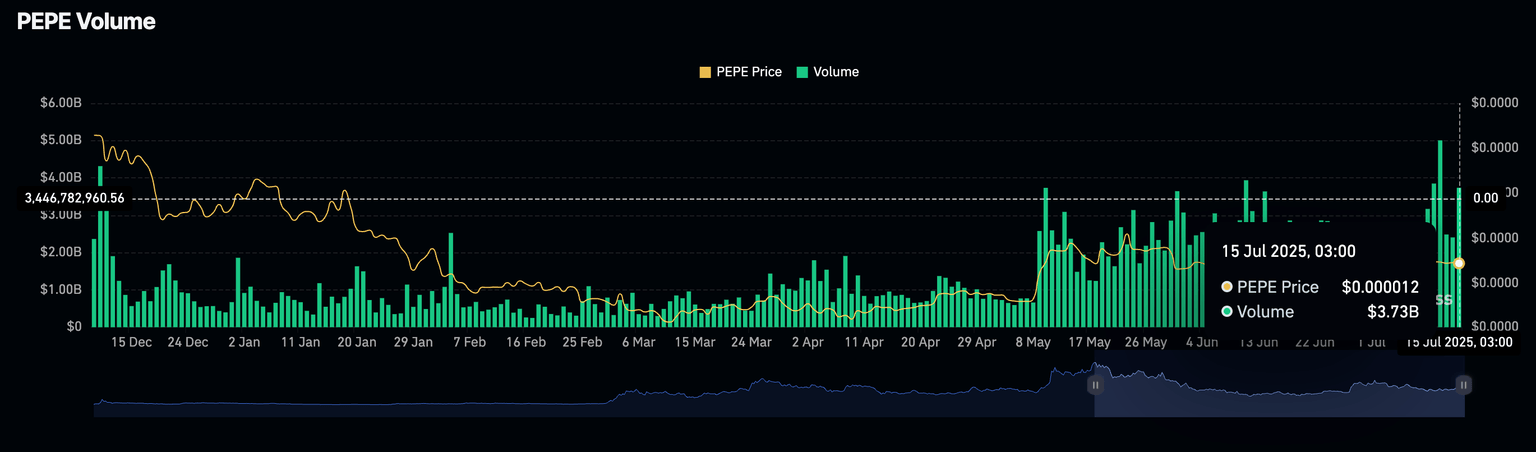This screenshot has width=1536, height=452.
Task: Click the $0.000012 price value in tooltip
Action: click(x=1380, y=287)
